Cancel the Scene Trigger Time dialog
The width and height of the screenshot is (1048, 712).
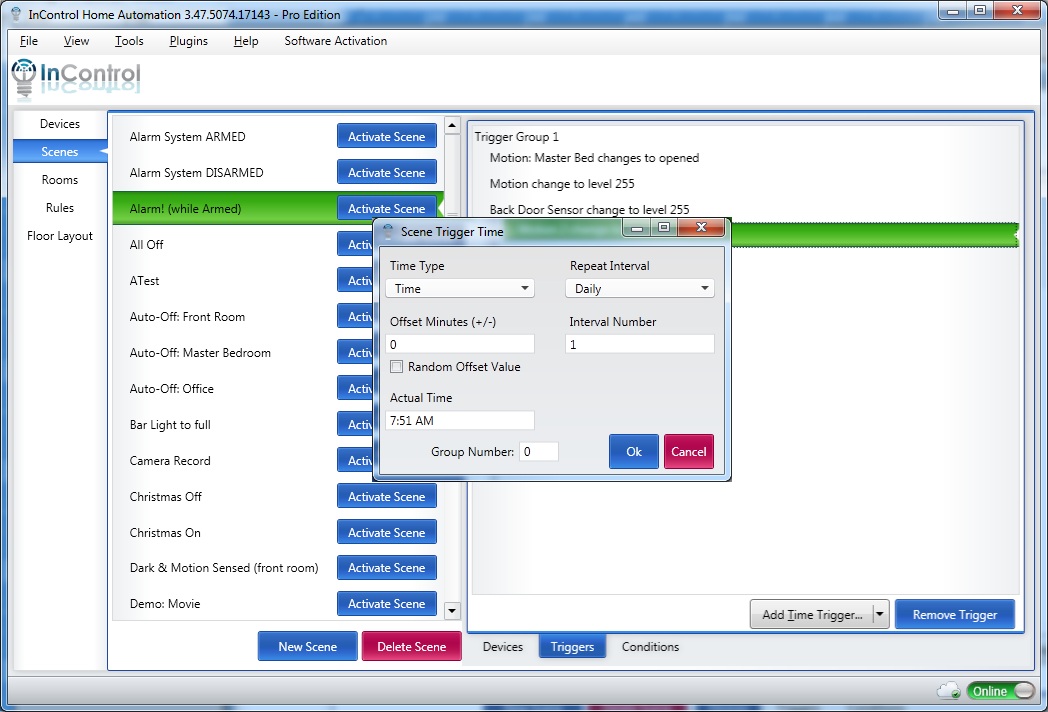[688, 452]
